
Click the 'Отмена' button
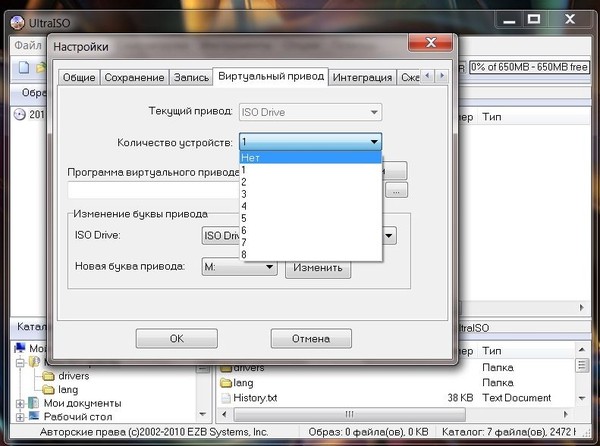coord(311,339)
